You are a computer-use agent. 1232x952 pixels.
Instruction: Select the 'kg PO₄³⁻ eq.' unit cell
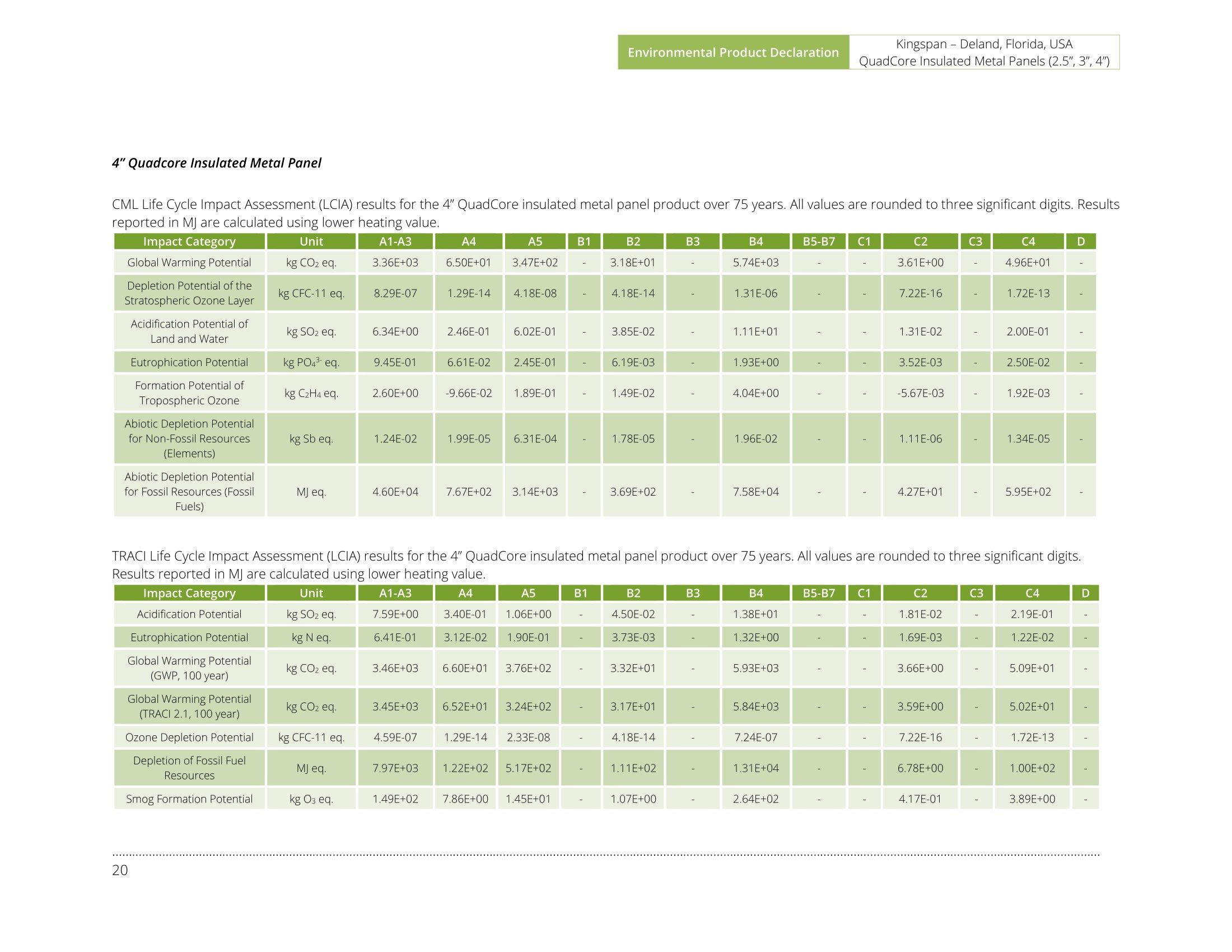(311, 362)
